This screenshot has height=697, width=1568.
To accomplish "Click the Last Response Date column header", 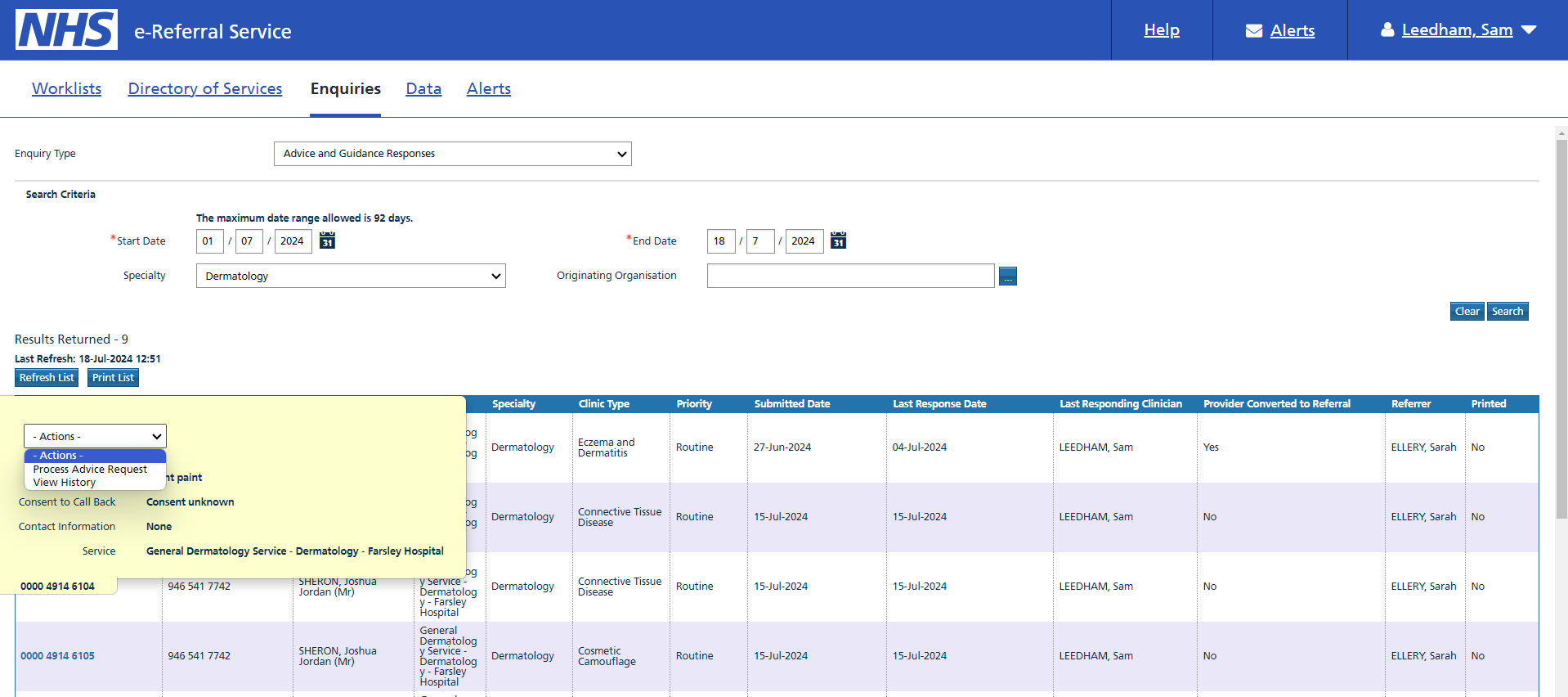I will 939,404.
